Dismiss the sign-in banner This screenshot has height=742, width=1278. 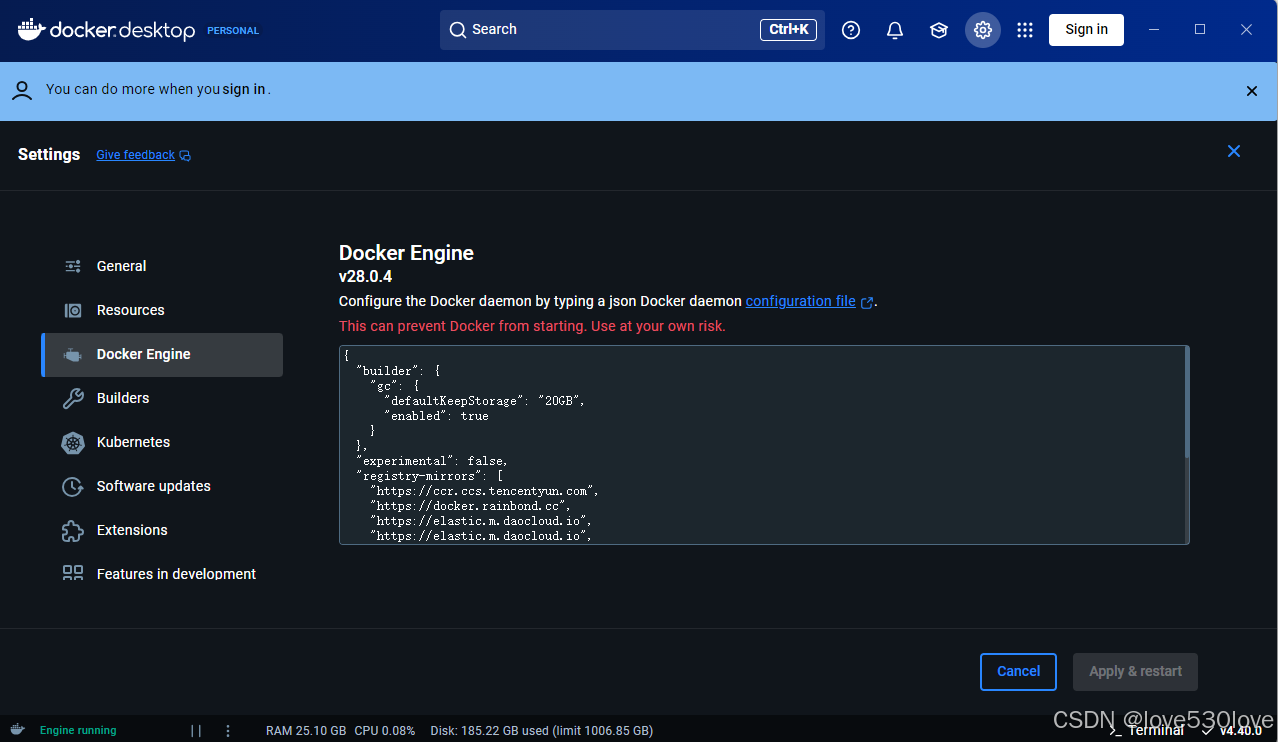1252,91
